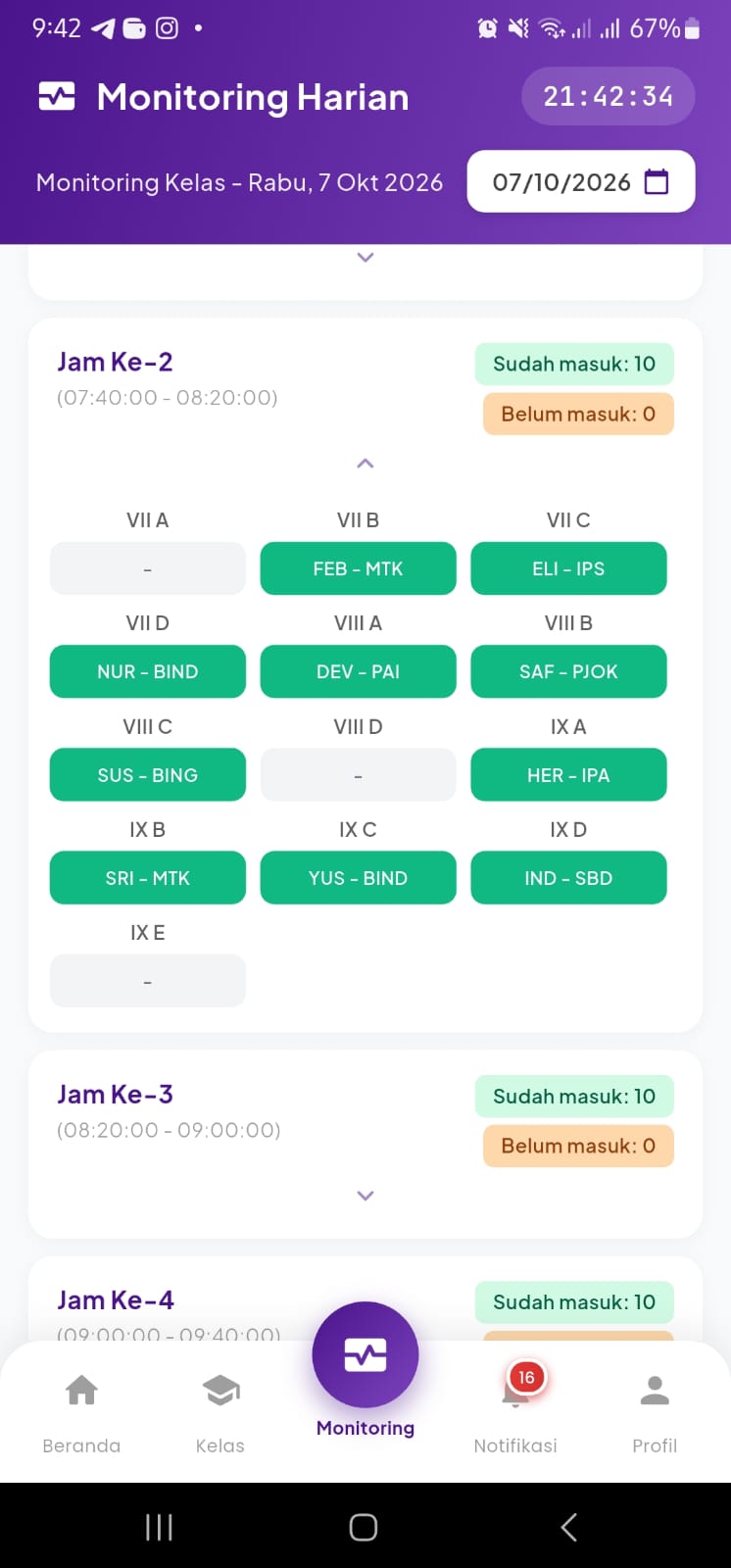Open the Profil tab label

pyautogui.click(x=655, y=1445)
